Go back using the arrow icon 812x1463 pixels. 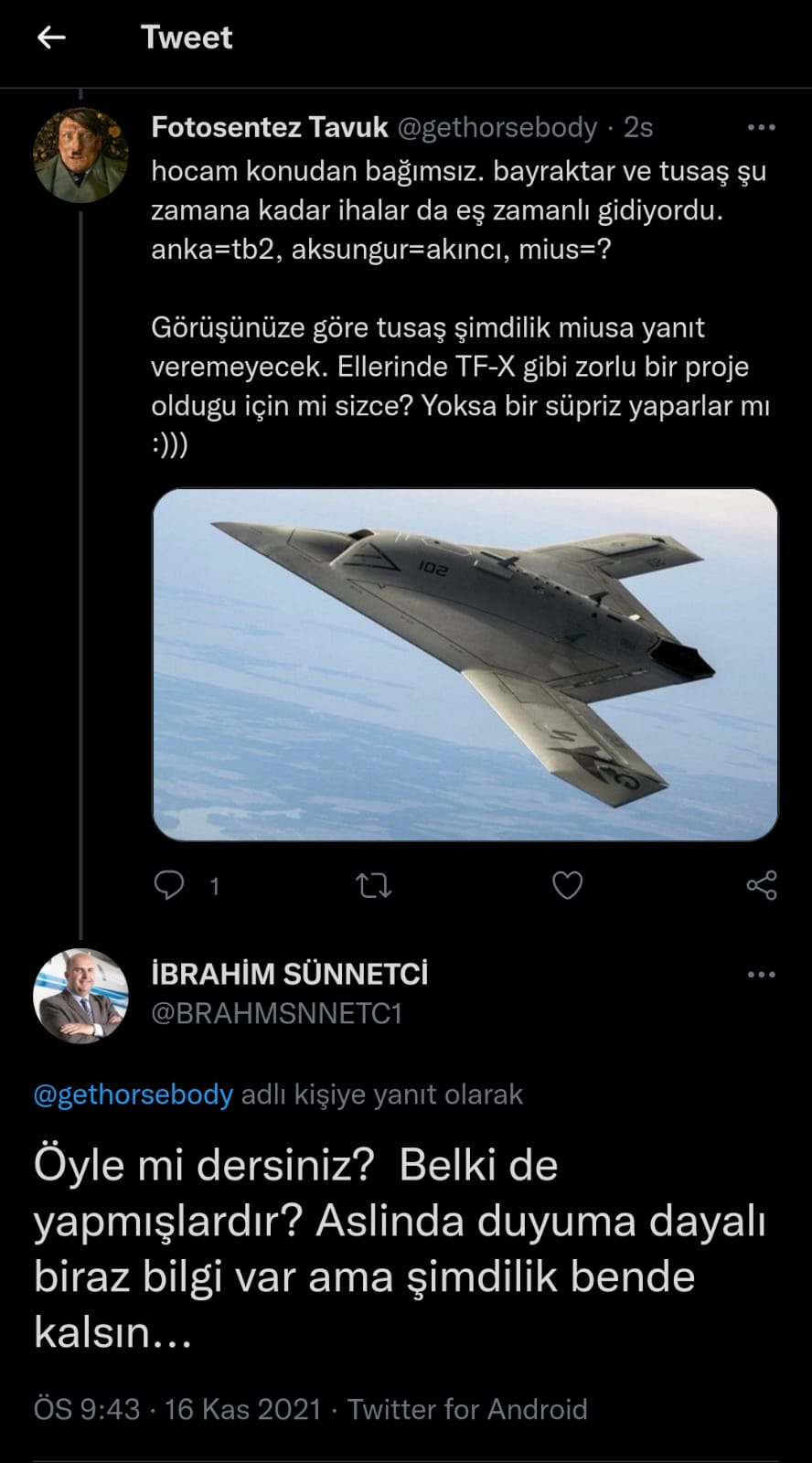coord(51,37)
